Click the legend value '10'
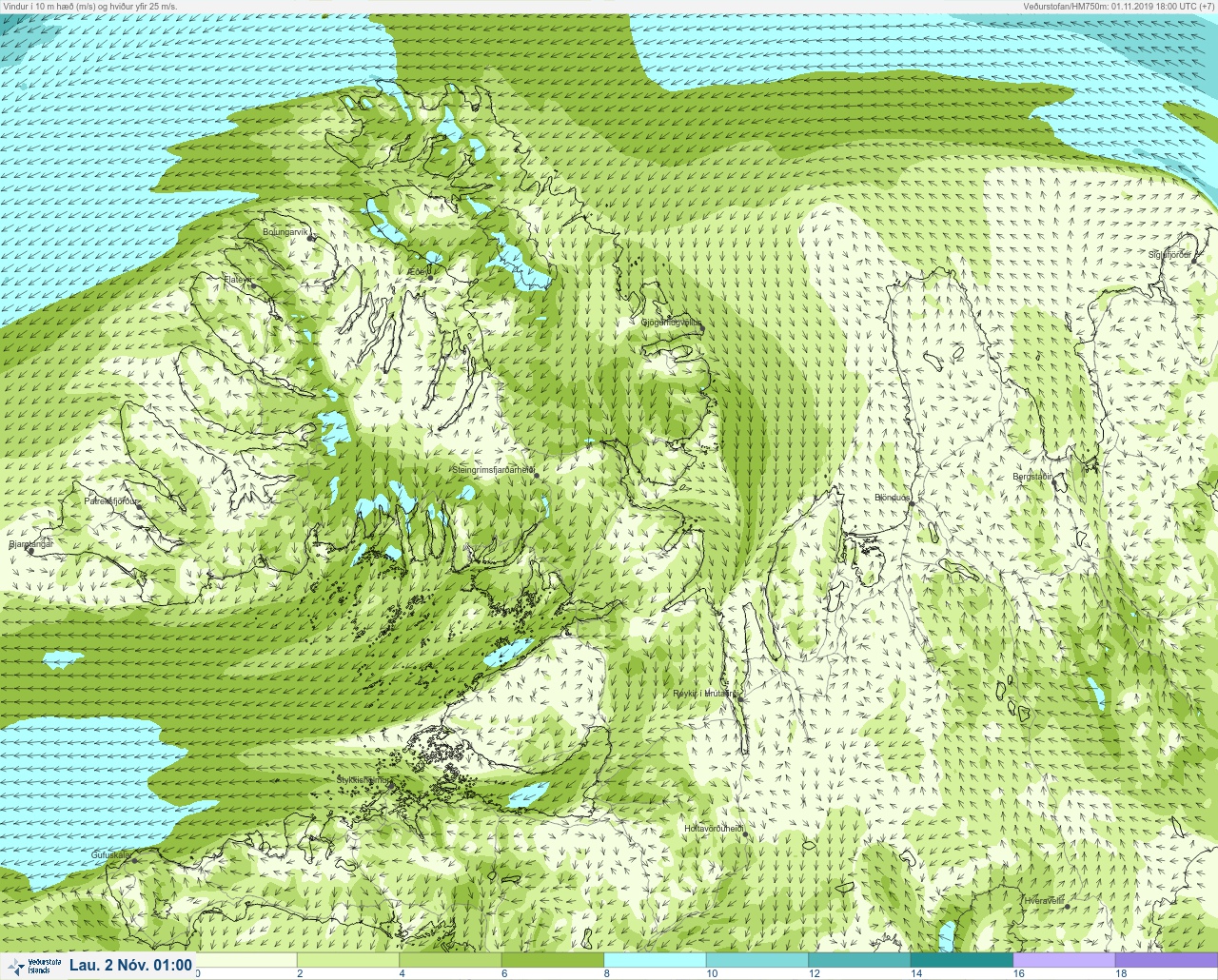 click(712, 973)
